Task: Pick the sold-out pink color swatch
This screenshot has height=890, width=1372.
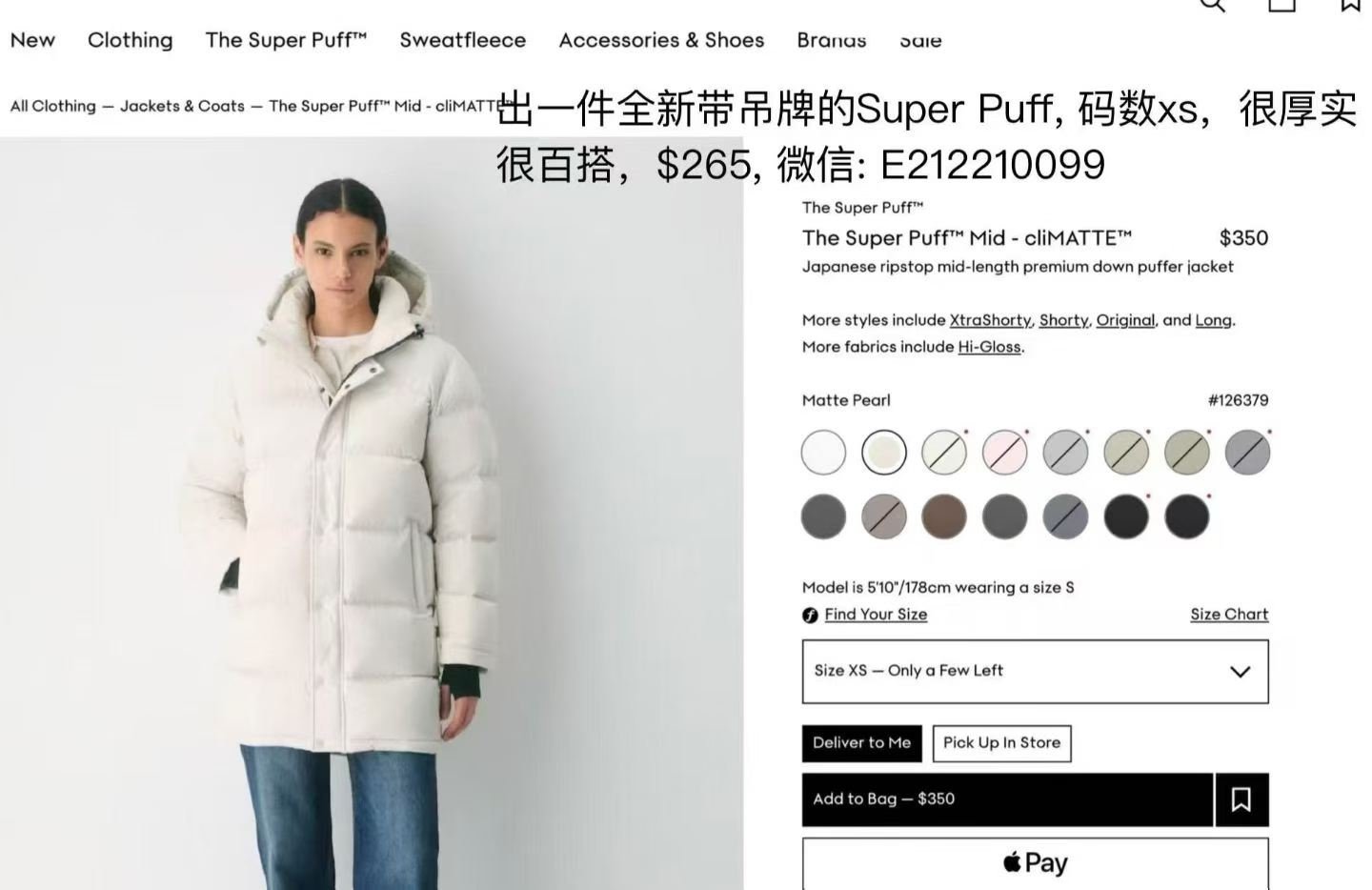Action: pos(1005,452)
